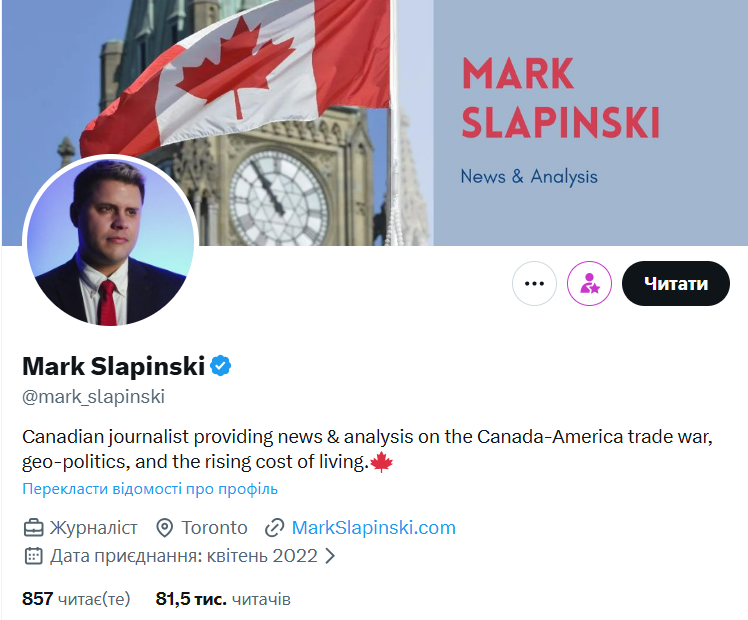Image resolution: width=748 pixels, height=620 pixels.
Task: Click the magenta subscribe person-star icon
Action: (x=589, y=284)
